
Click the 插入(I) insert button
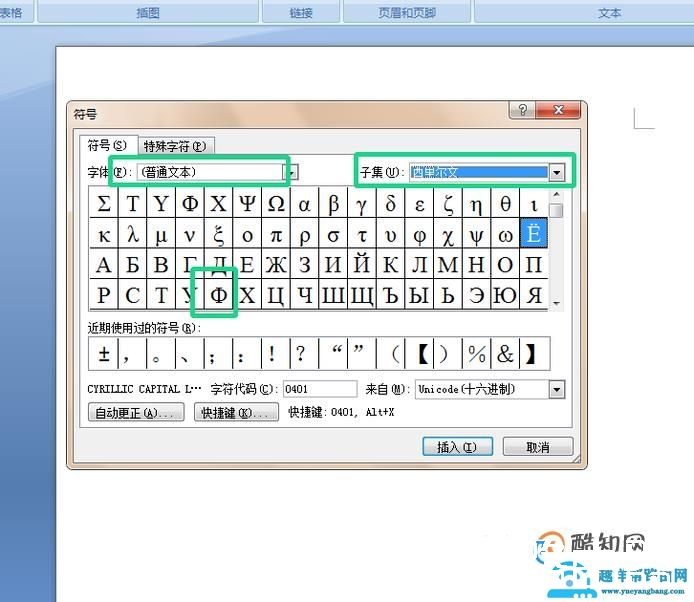click(x=457, y=447)
